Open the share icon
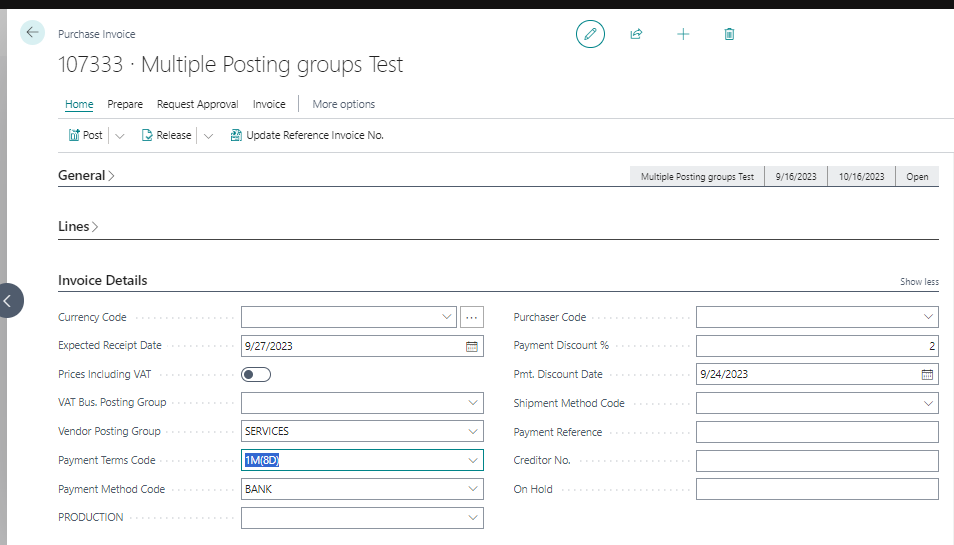 (636, 34)
